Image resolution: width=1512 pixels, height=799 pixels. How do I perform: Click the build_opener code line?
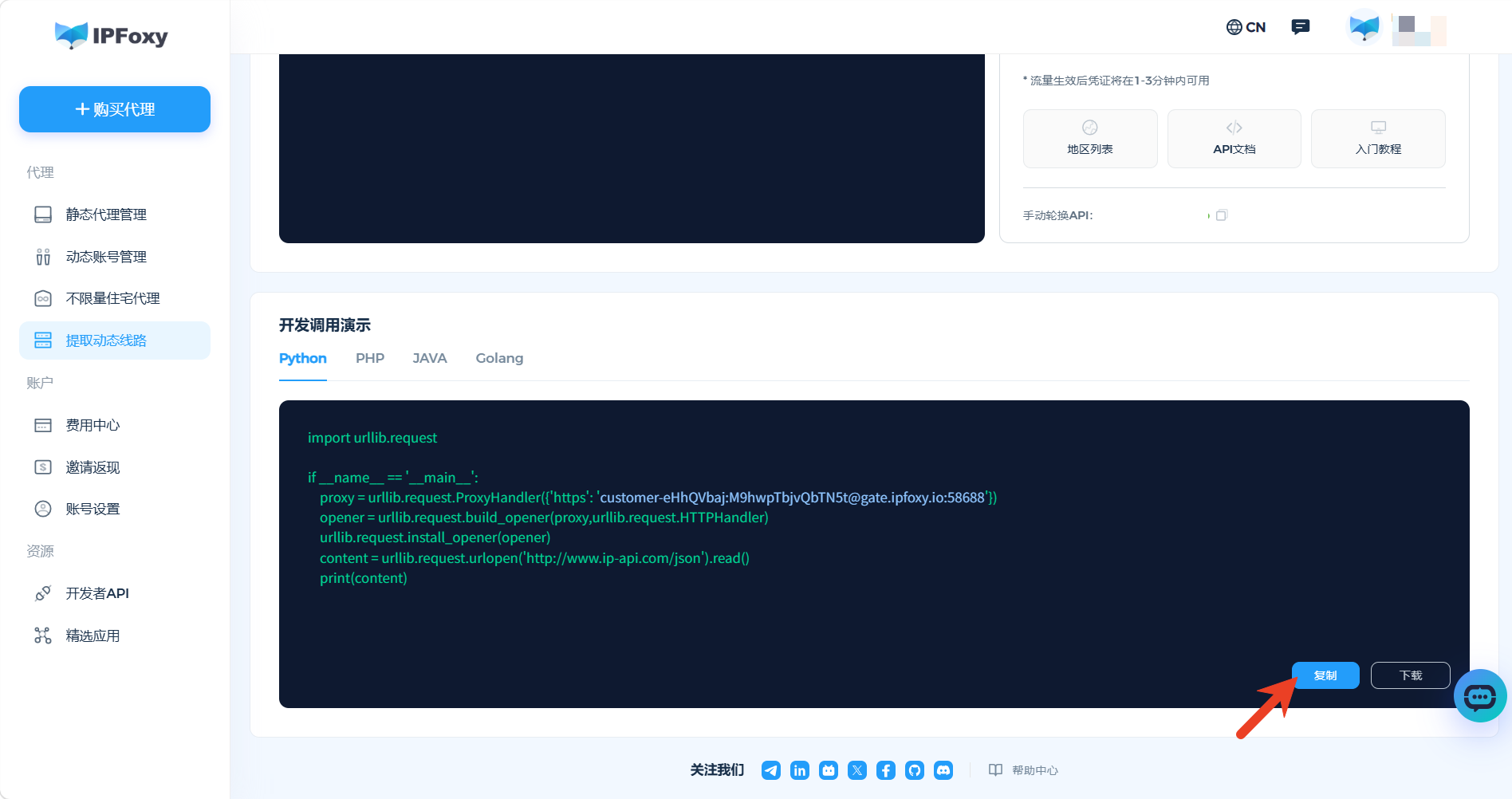click(544, 518)
